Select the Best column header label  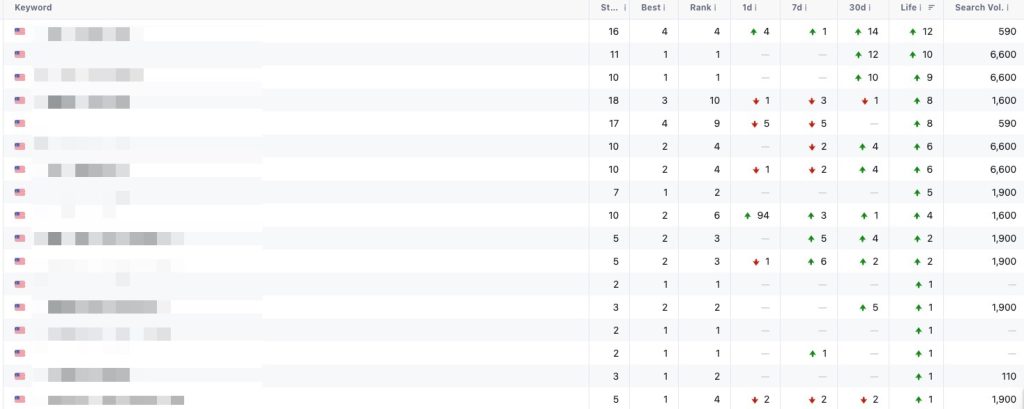click(x=650, y=8)
